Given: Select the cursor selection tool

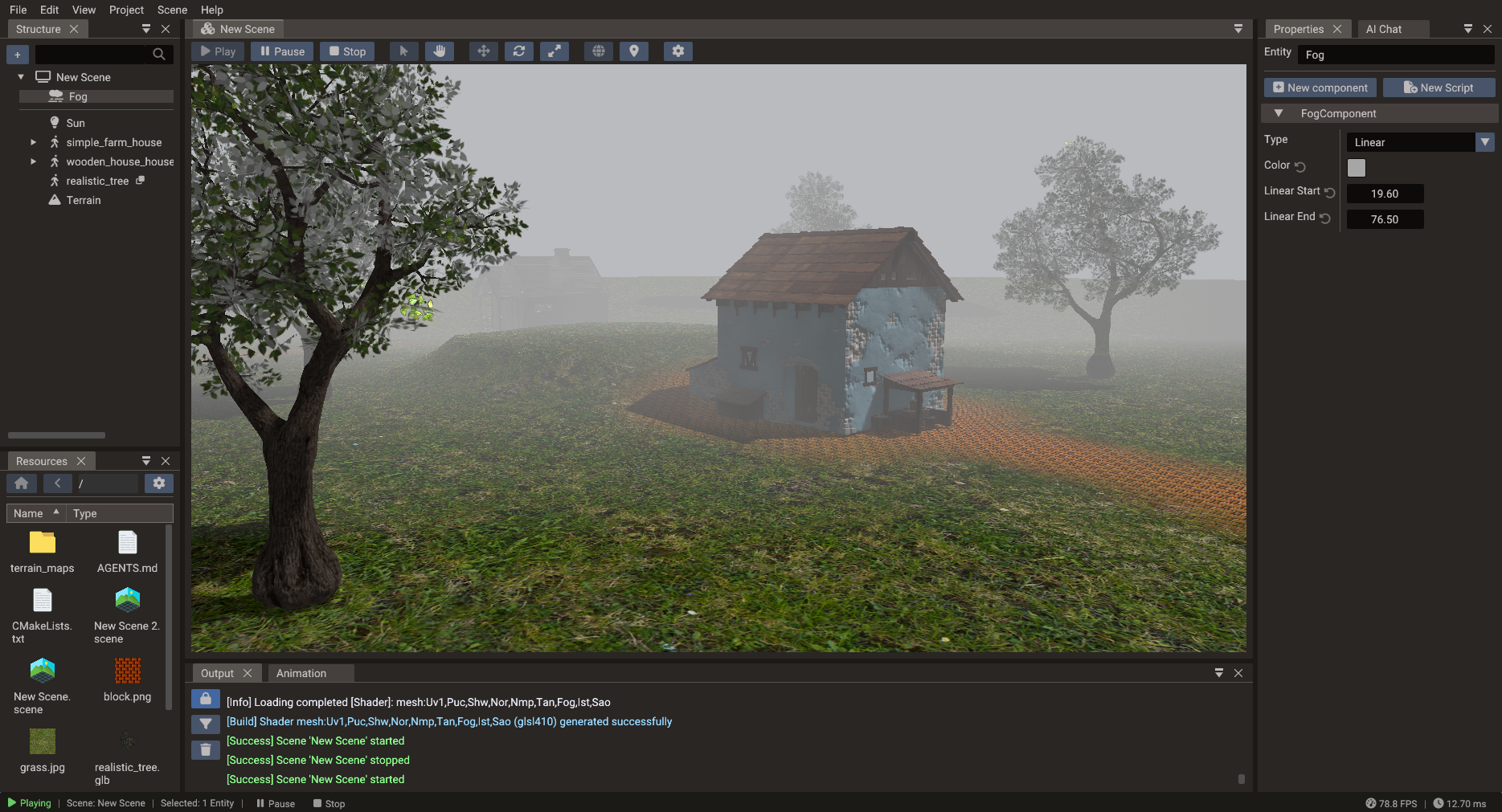Looking at the screenshot, I should tap(403, 51).
